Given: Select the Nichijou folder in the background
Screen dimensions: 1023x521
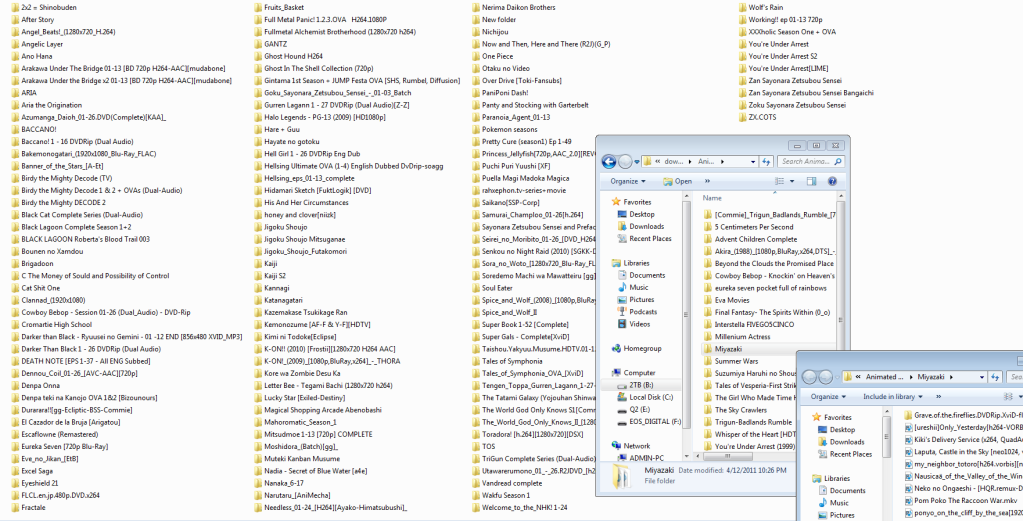Looking at the screenshot, I should pyautogui.click(x=491, y=31).
